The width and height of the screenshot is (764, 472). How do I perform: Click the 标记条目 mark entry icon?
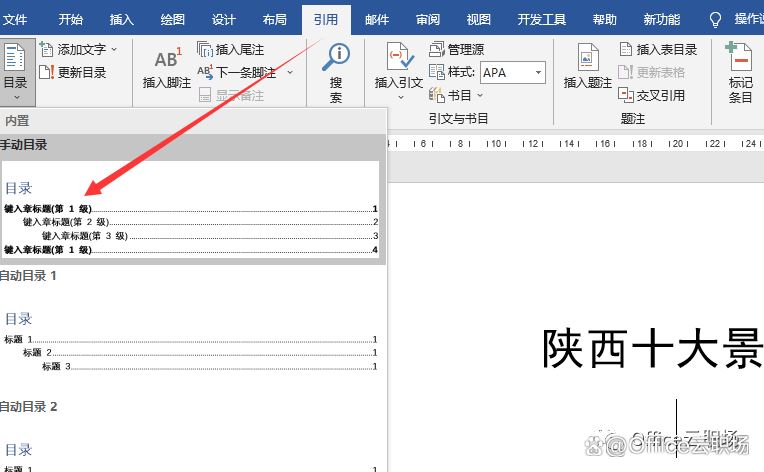click(x=740, y=60)
